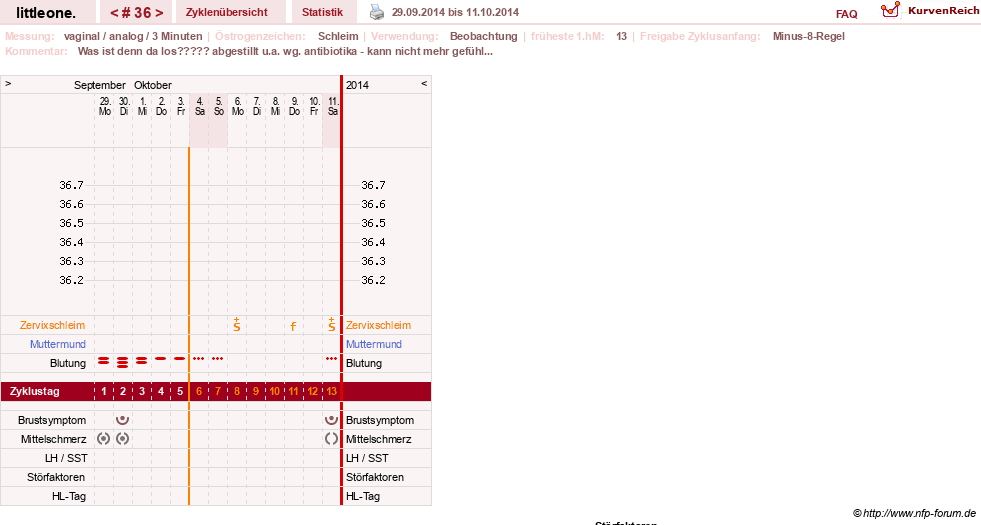Click the left 'Blutung' row label
981x525 pixels.
tap(68, 363)
